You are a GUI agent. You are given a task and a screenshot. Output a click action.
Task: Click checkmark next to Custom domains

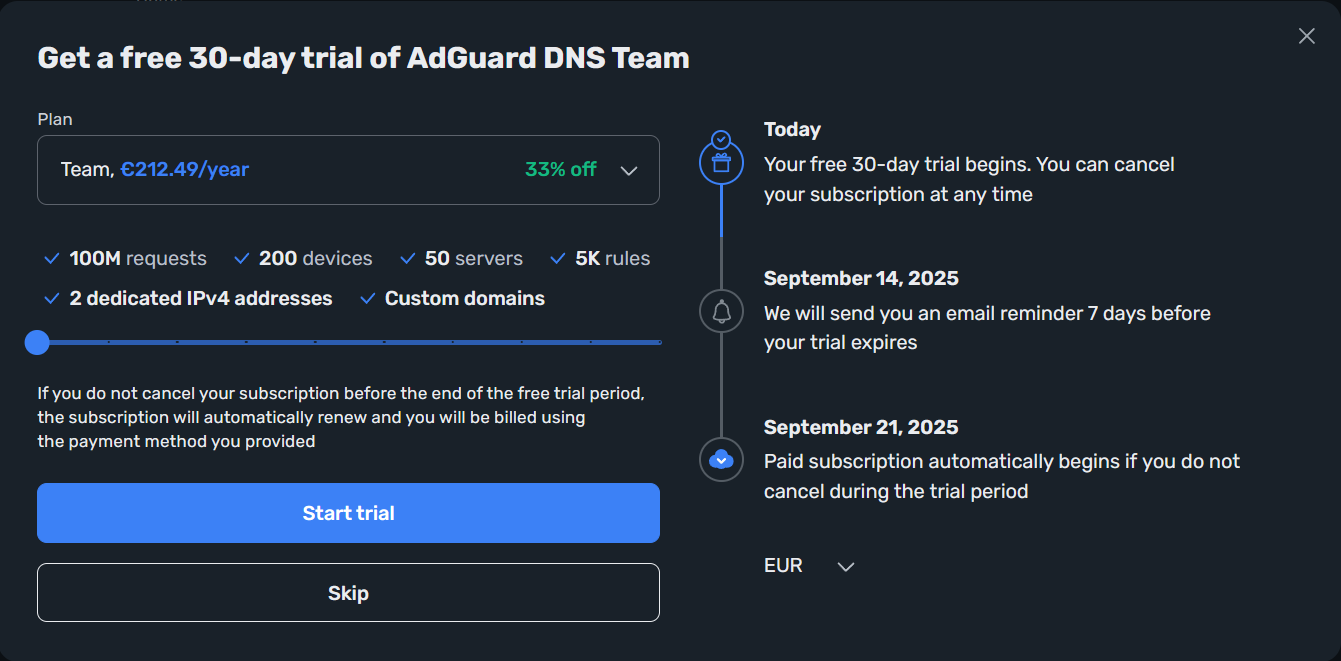367,298
